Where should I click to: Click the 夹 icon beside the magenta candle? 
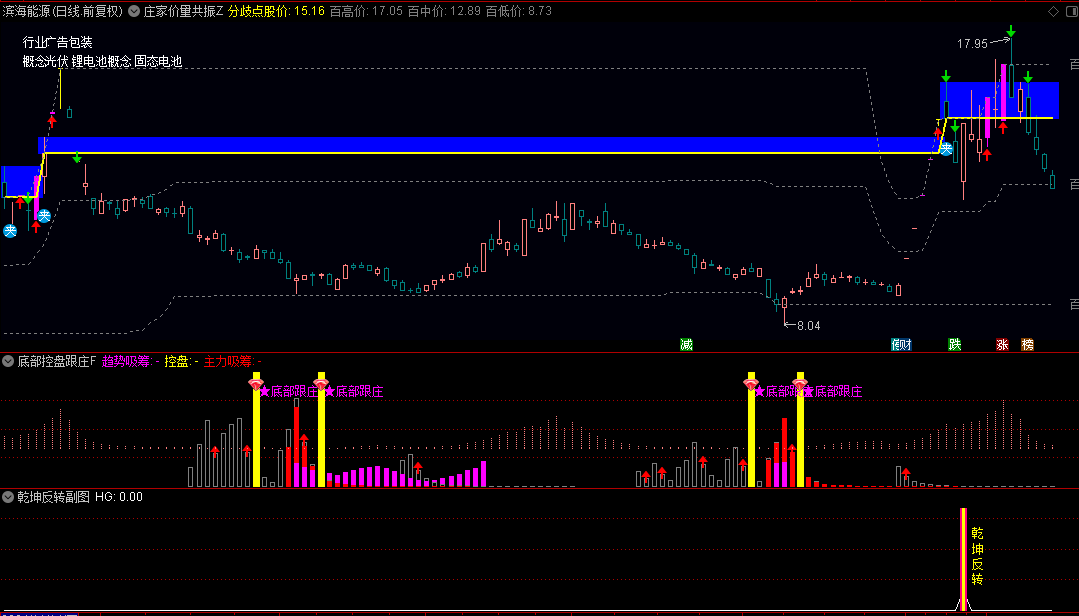[44, 215]
